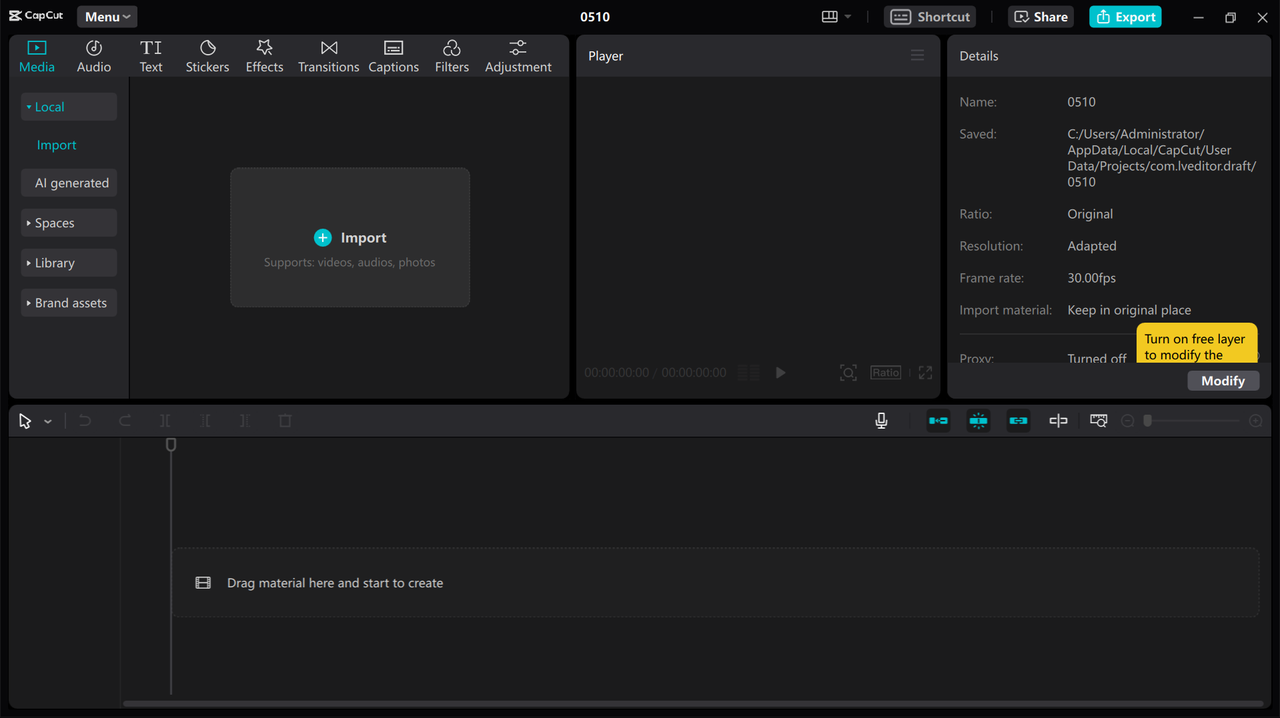Click the 'Drag material here' track area
Viewport: 1280px width, 718px height.
(715, 582)
